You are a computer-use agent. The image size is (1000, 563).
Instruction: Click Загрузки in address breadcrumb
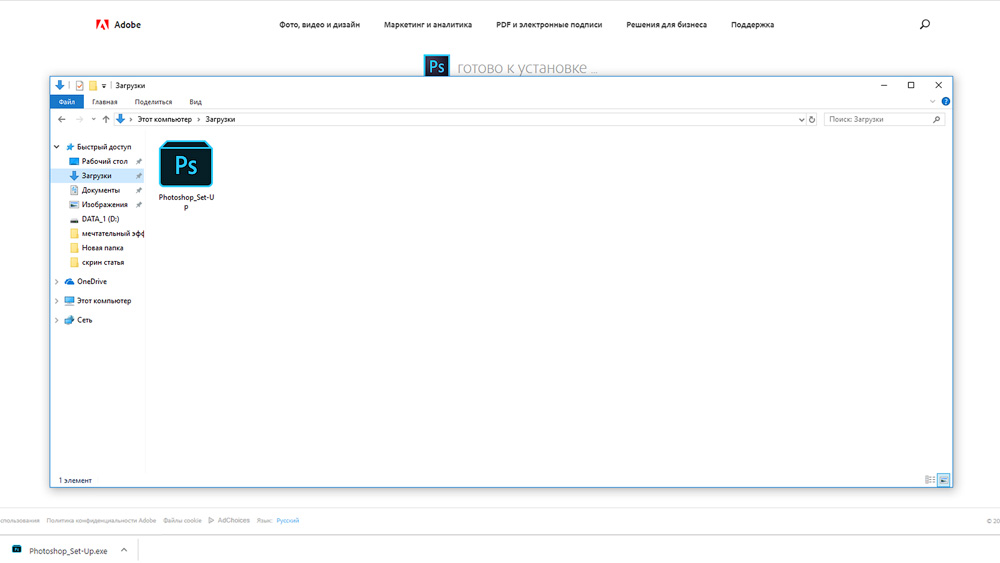(220, 119)
